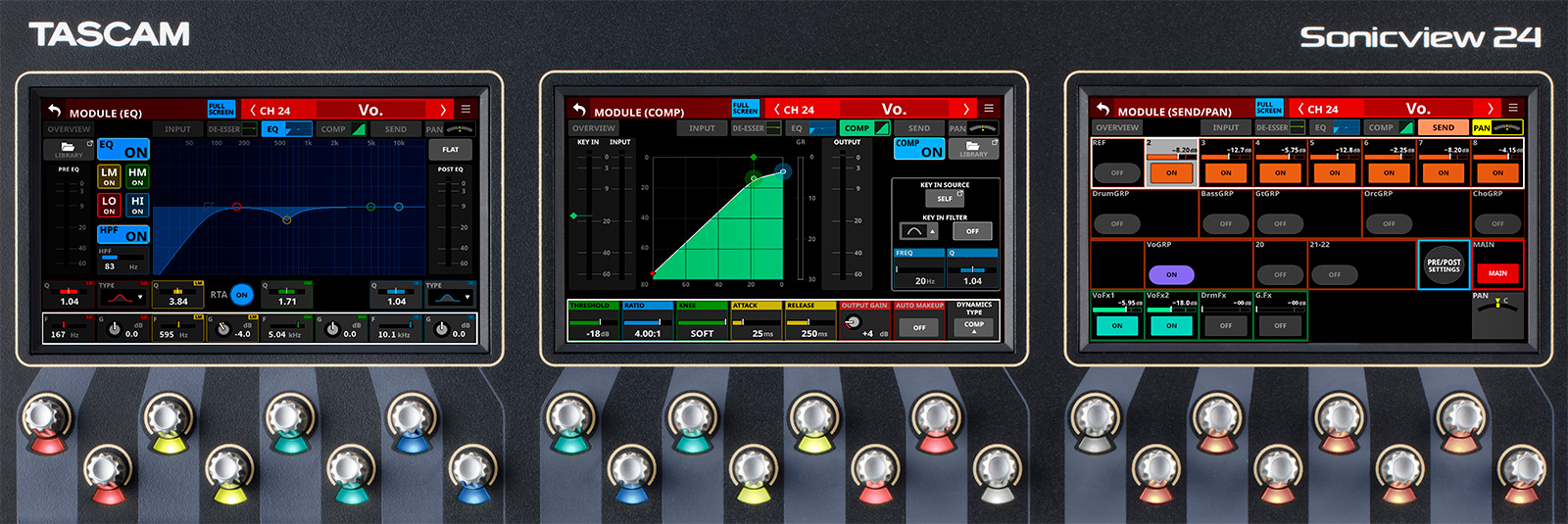Toggle the RTA ON button
Image resolution: width=1568 pixels, height=524 pixels.
(x=241, y=294)
